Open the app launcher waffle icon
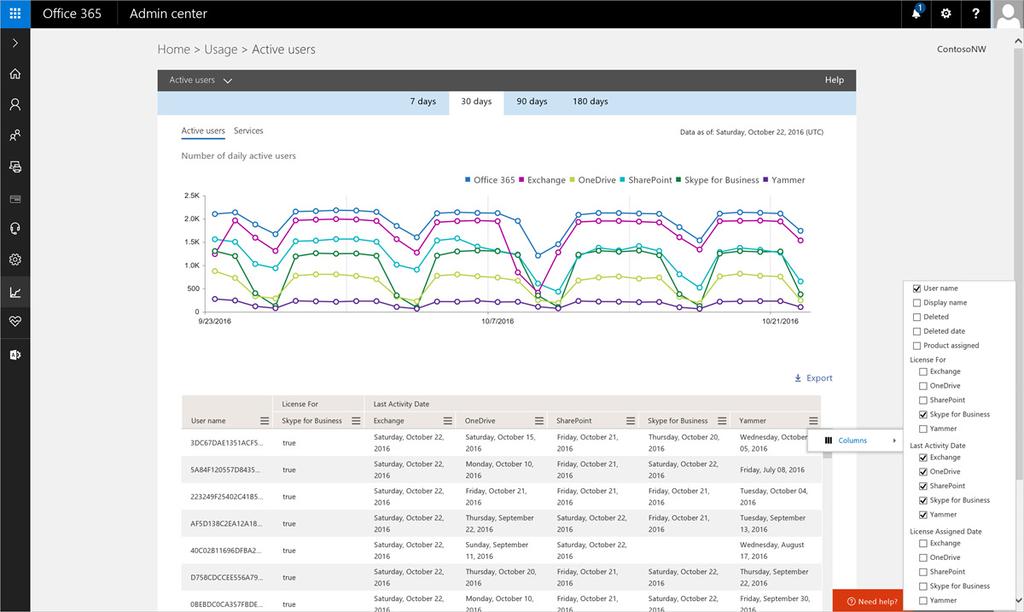The image size is (1024, 612). (15, 14)
